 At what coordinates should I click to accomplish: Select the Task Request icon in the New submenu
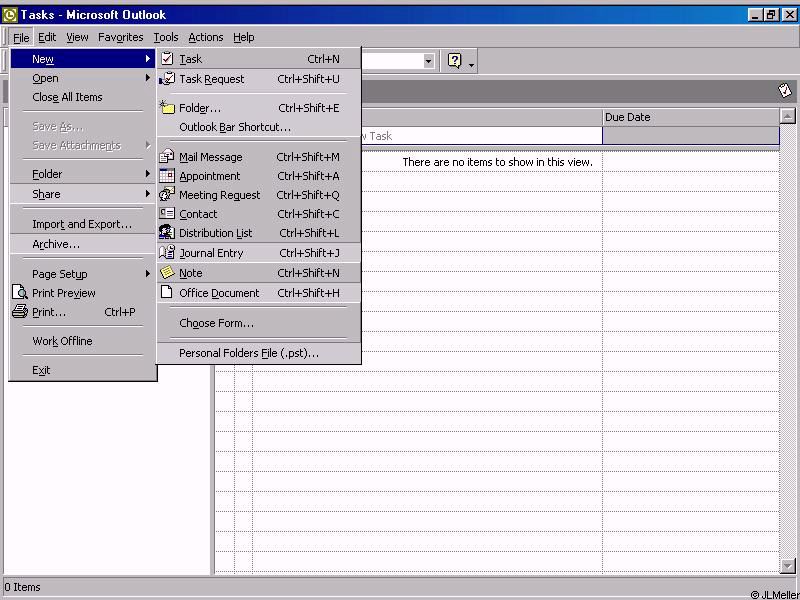pyautogui.click(x=167, y=79)
